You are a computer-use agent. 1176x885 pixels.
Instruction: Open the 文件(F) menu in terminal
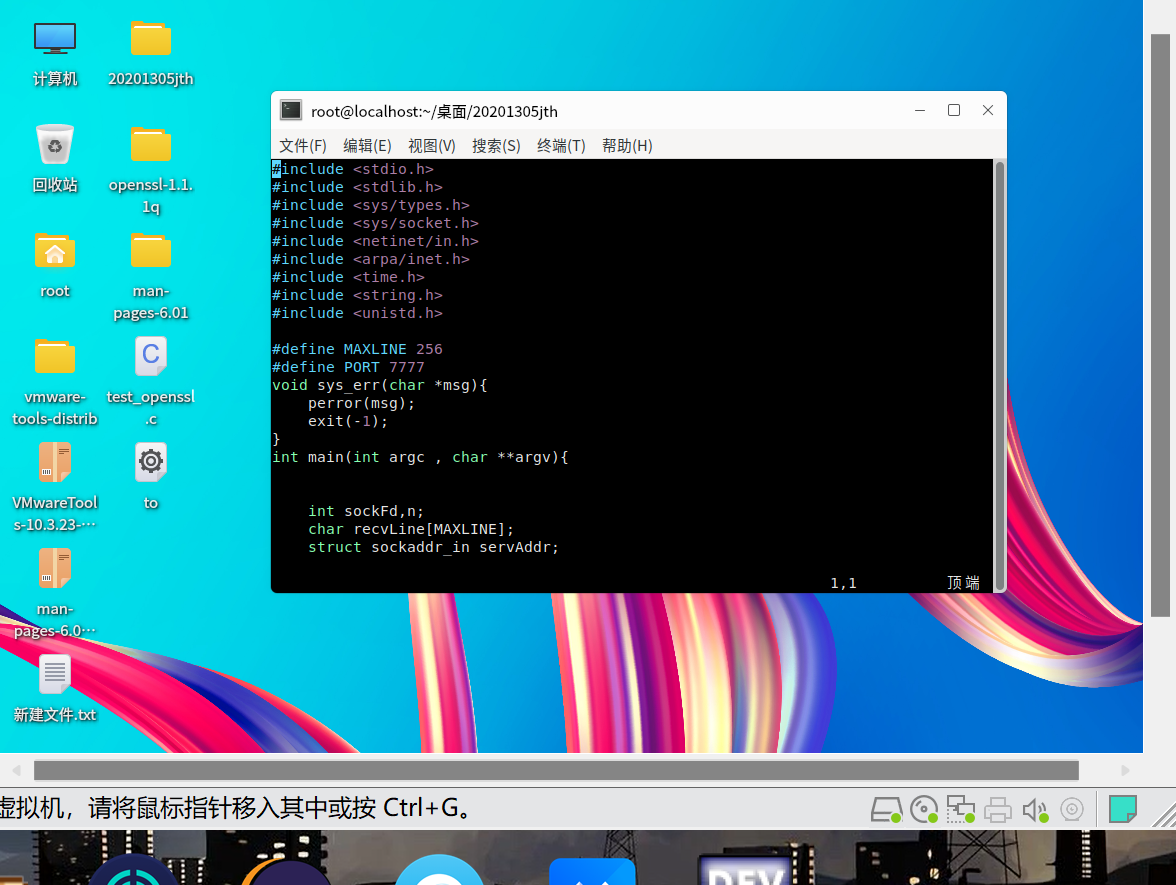tap(303, 146)
